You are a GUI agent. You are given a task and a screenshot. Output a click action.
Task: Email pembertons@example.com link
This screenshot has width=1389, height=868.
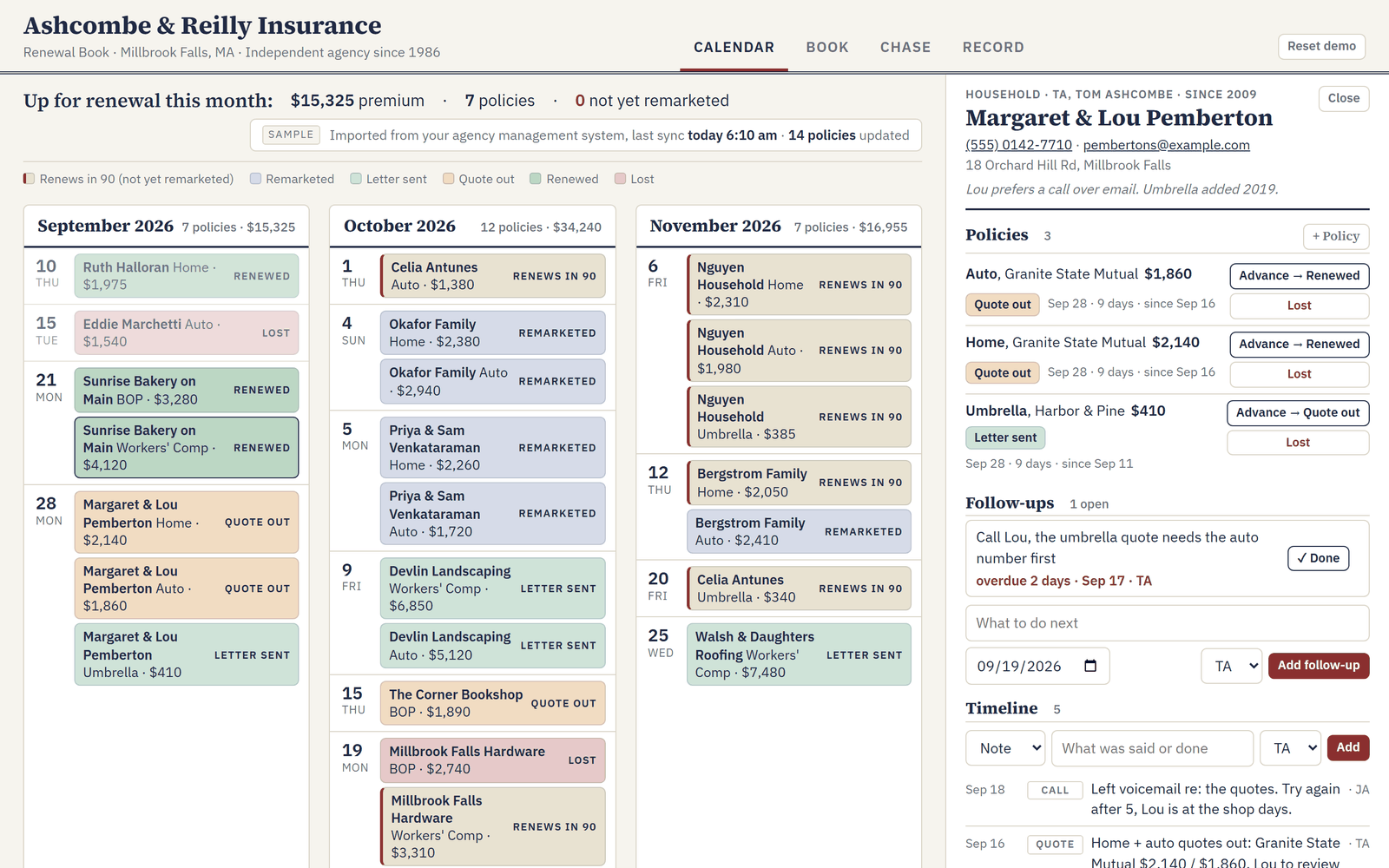1166,145
